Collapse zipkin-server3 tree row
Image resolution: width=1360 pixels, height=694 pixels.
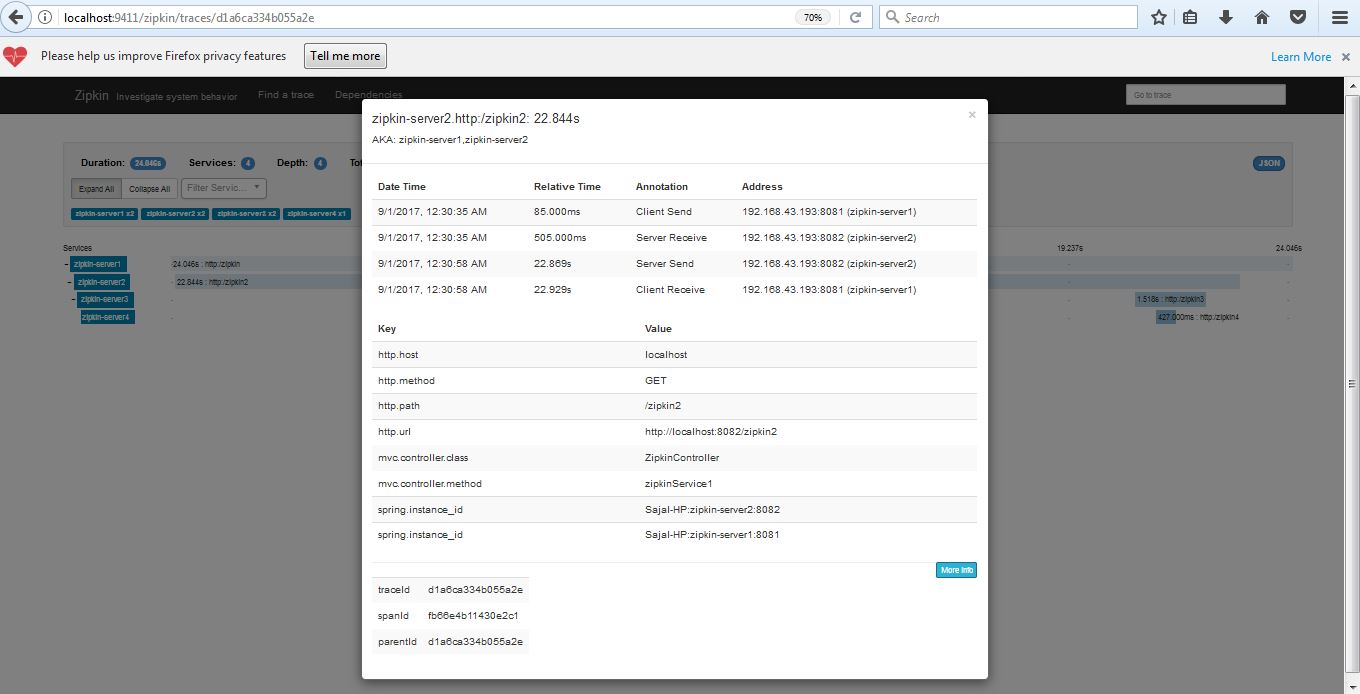click(74, 299)
